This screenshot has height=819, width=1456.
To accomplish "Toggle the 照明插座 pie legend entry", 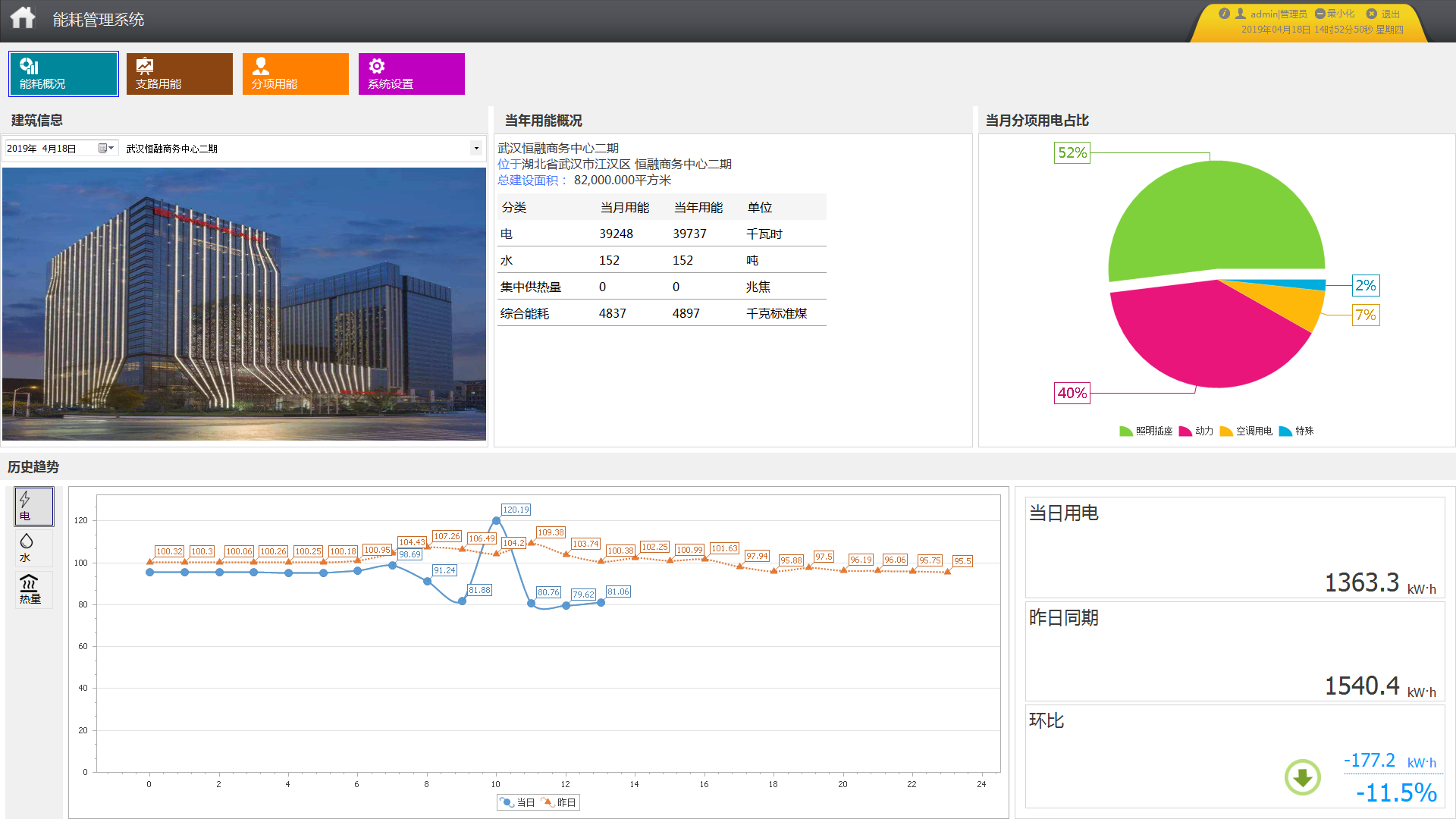I will tap(1146, 431).
